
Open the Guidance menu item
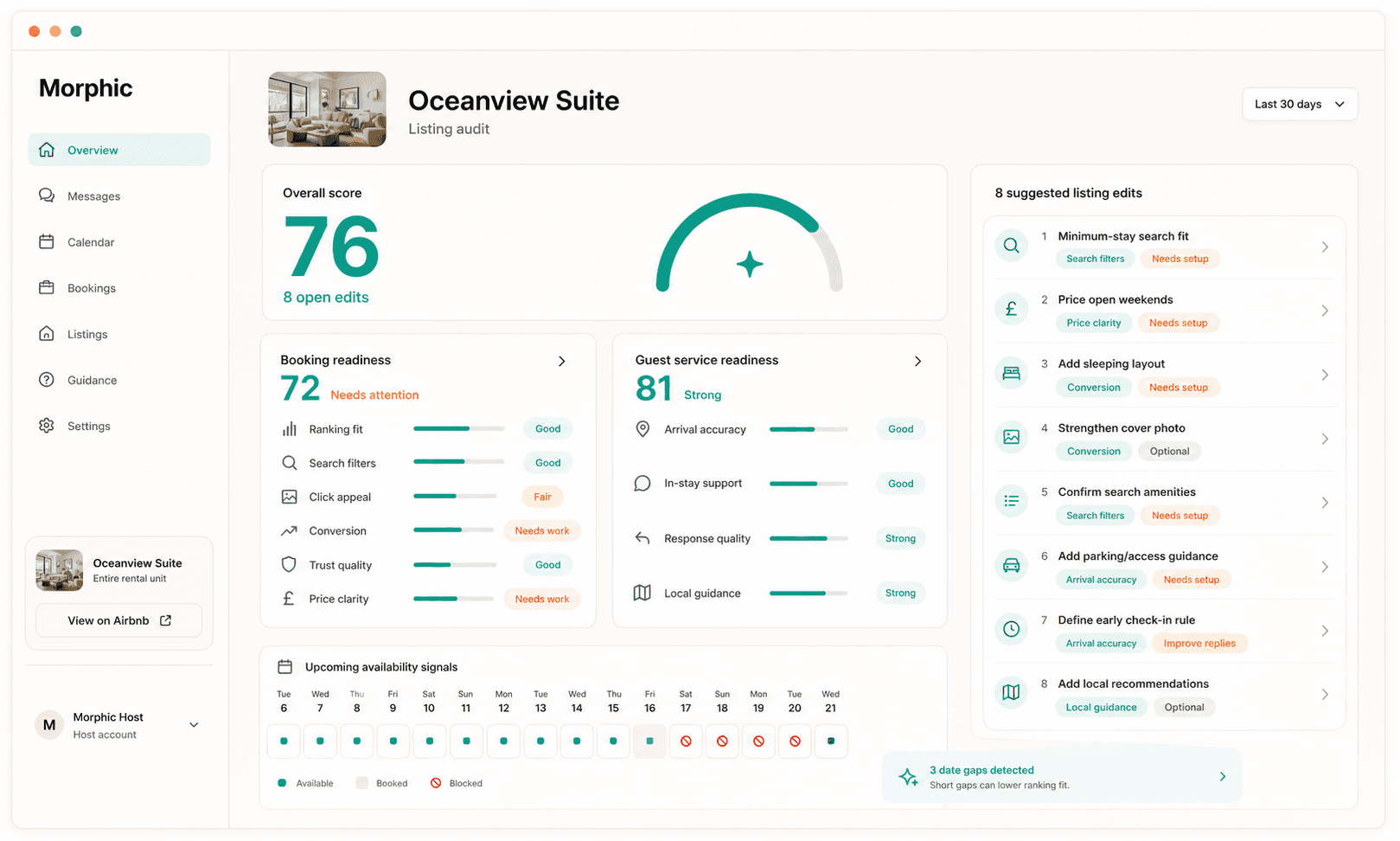coord(119,379)
